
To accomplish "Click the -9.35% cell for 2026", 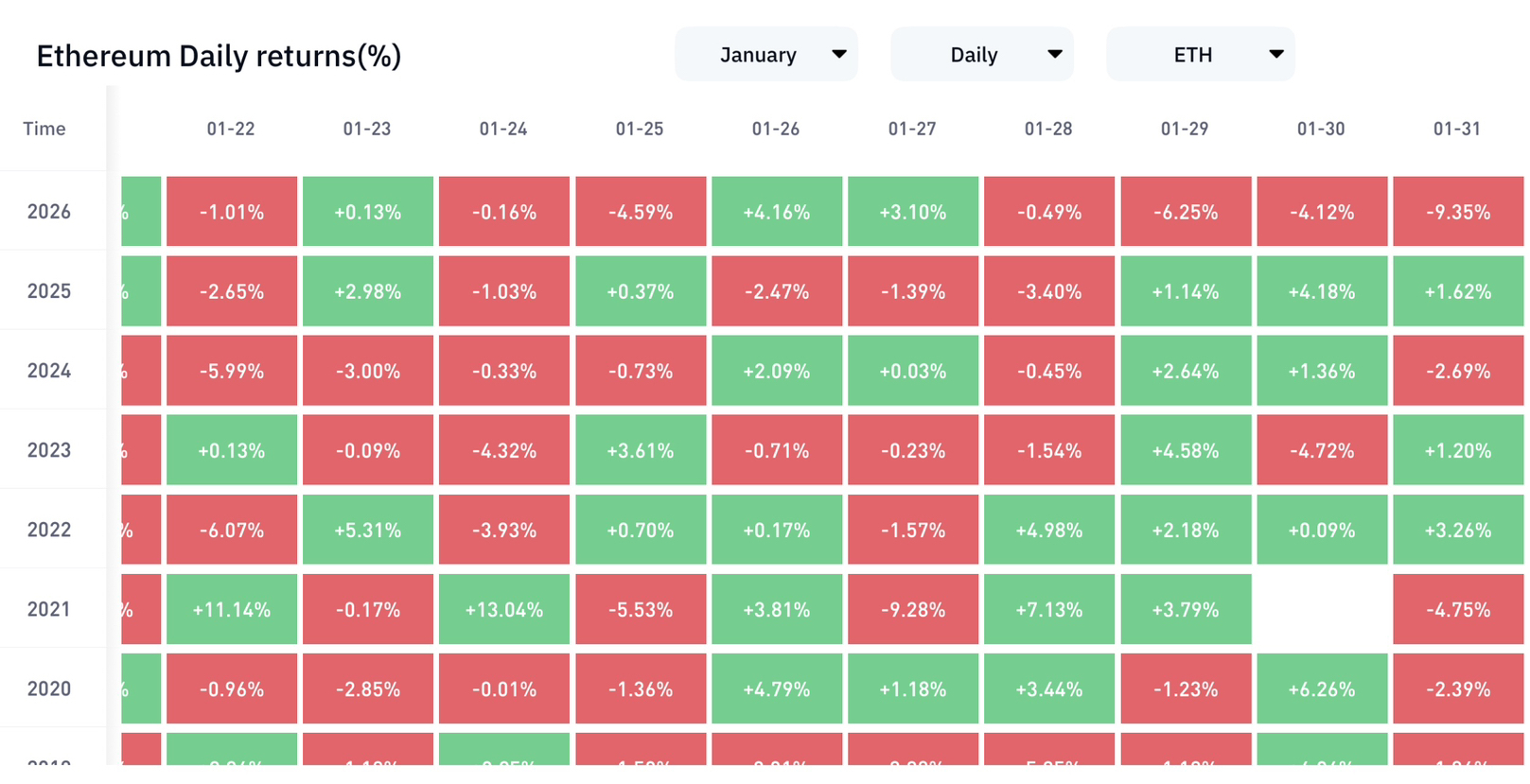I will [x=1457, y=212].
